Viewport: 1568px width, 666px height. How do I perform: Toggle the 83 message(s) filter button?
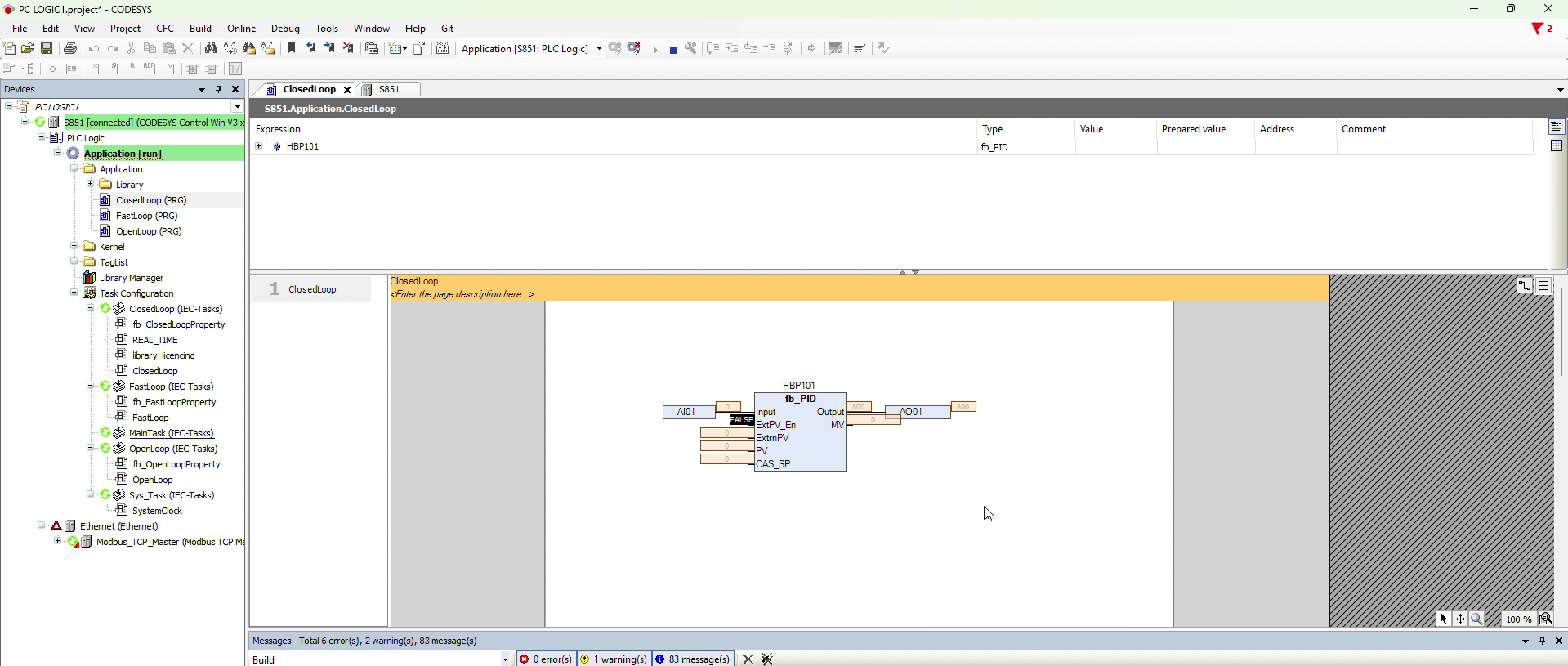click(693, 659)
